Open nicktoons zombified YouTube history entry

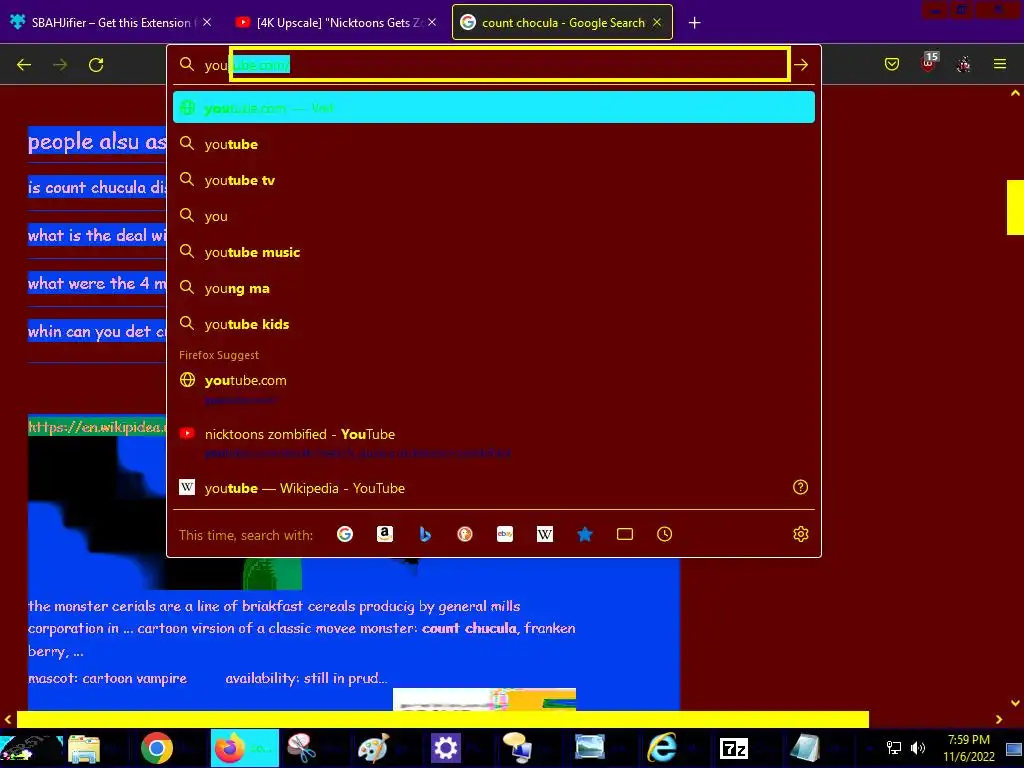pos(494,442)
